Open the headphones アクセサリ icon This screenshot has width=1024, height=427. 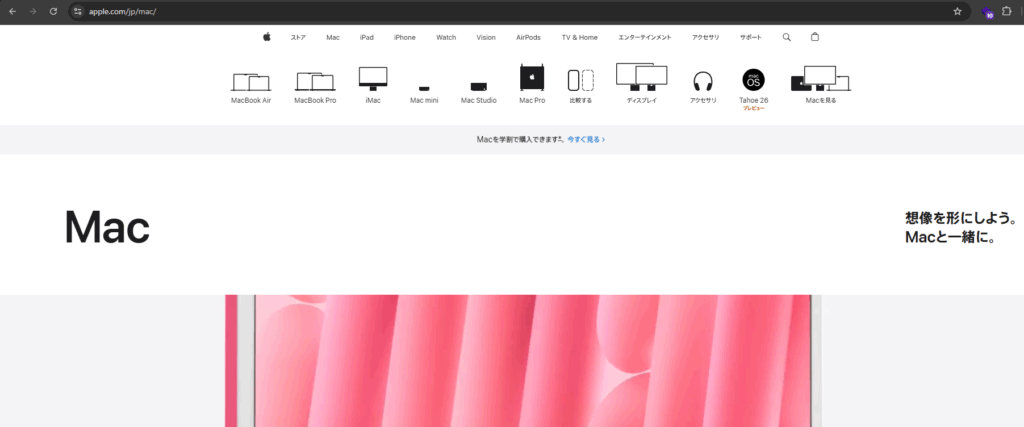pos(703,82)
